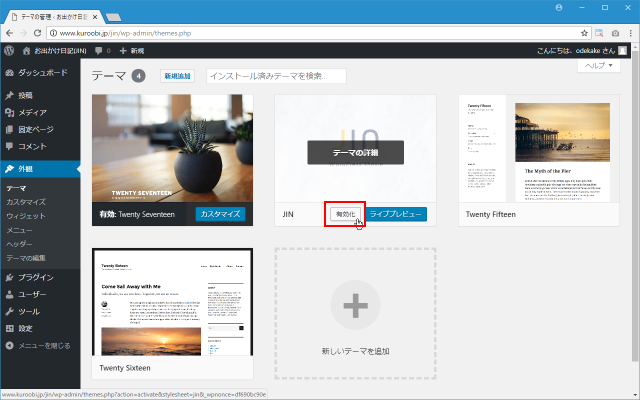Click the ライブプレビュー button for JIN

[x=396, y=214]
